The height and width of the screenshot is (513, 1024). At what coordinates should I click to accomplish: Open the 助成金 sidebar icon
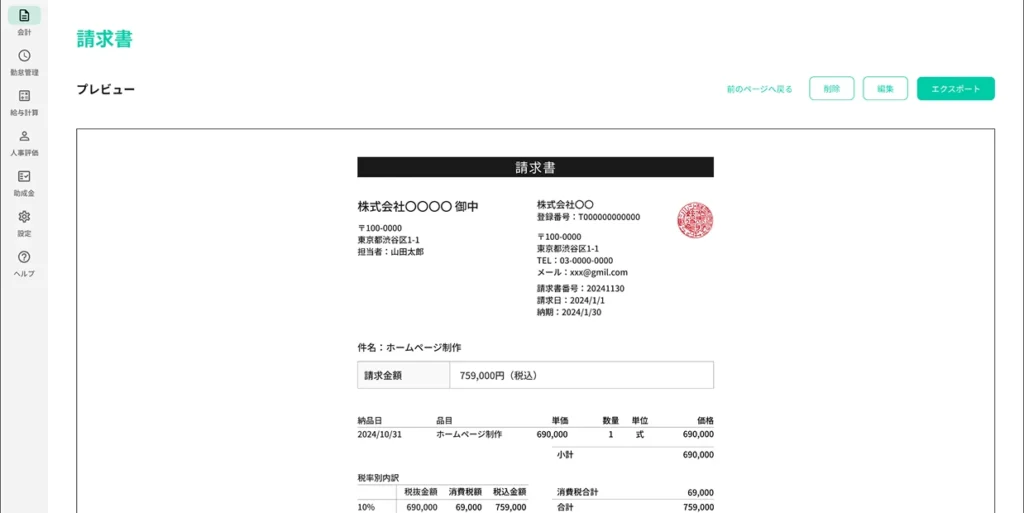pos(24,176)
